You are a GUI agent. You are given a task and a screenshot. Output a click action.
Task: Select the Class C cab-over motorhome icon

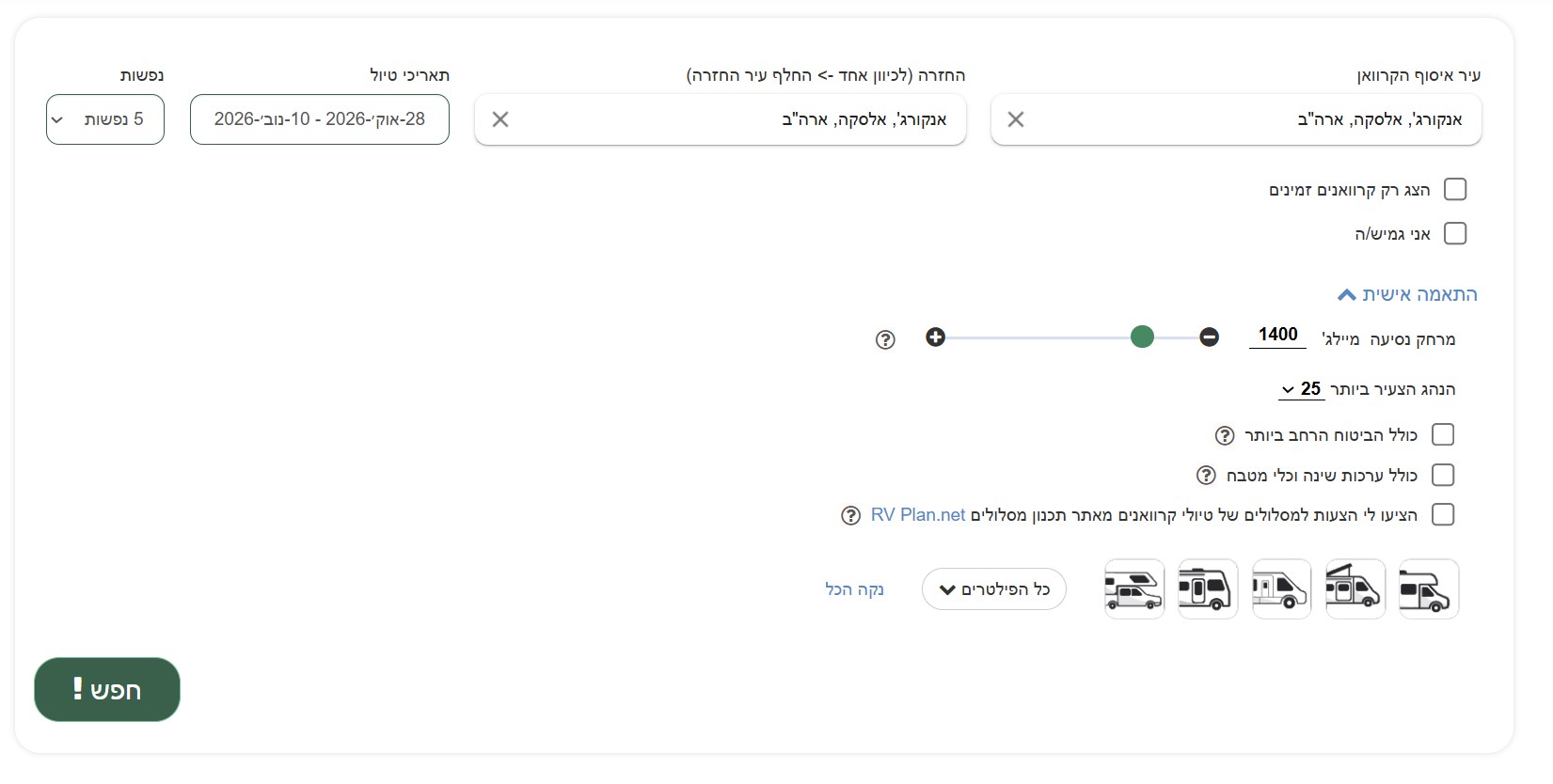coord(1428,589)
